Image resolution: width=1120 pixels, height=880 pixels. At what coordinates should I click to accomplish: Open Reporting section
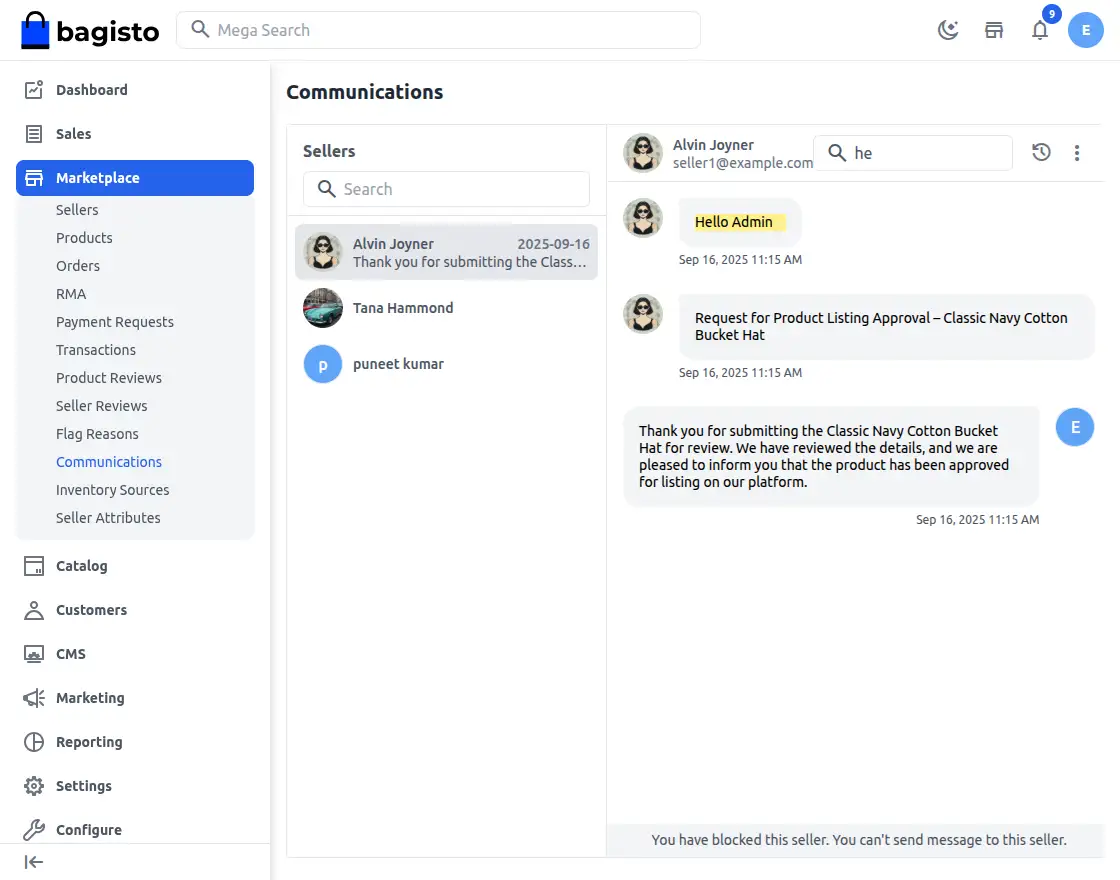[89, 742]
